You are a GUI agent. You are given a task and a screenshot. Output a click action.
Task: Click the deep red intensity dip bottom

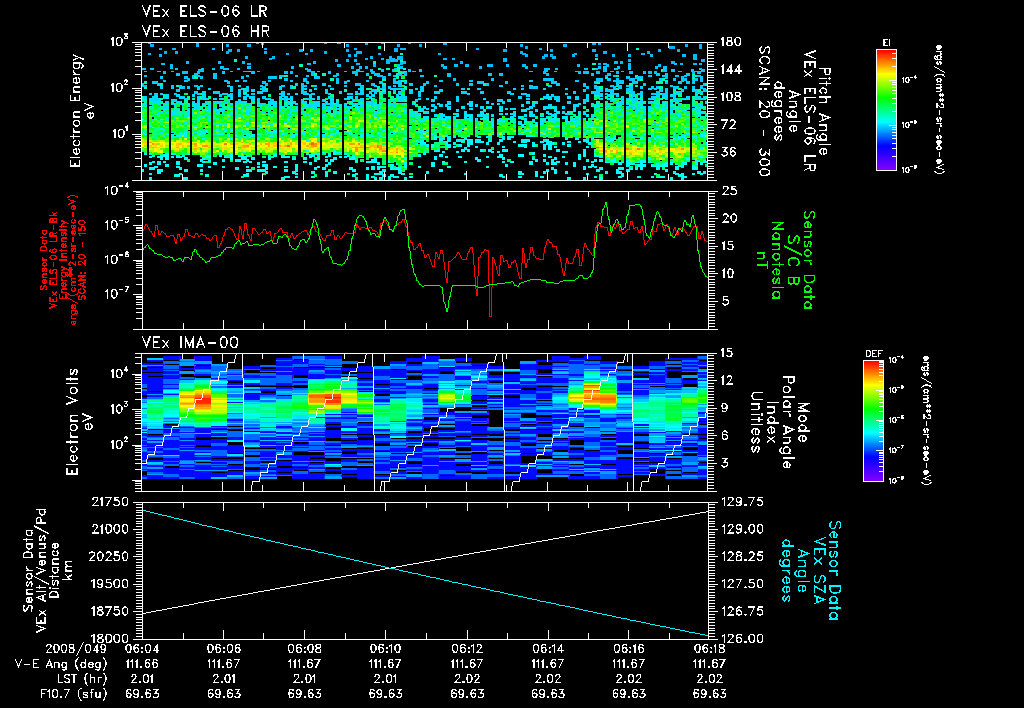pyautogui.click(x=490, y=315)
